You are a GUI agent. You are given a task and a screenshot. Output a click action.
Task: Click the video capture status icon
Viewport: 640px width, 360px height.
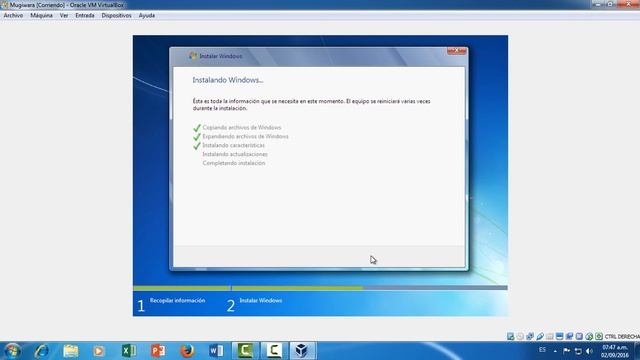click(569, 336)
